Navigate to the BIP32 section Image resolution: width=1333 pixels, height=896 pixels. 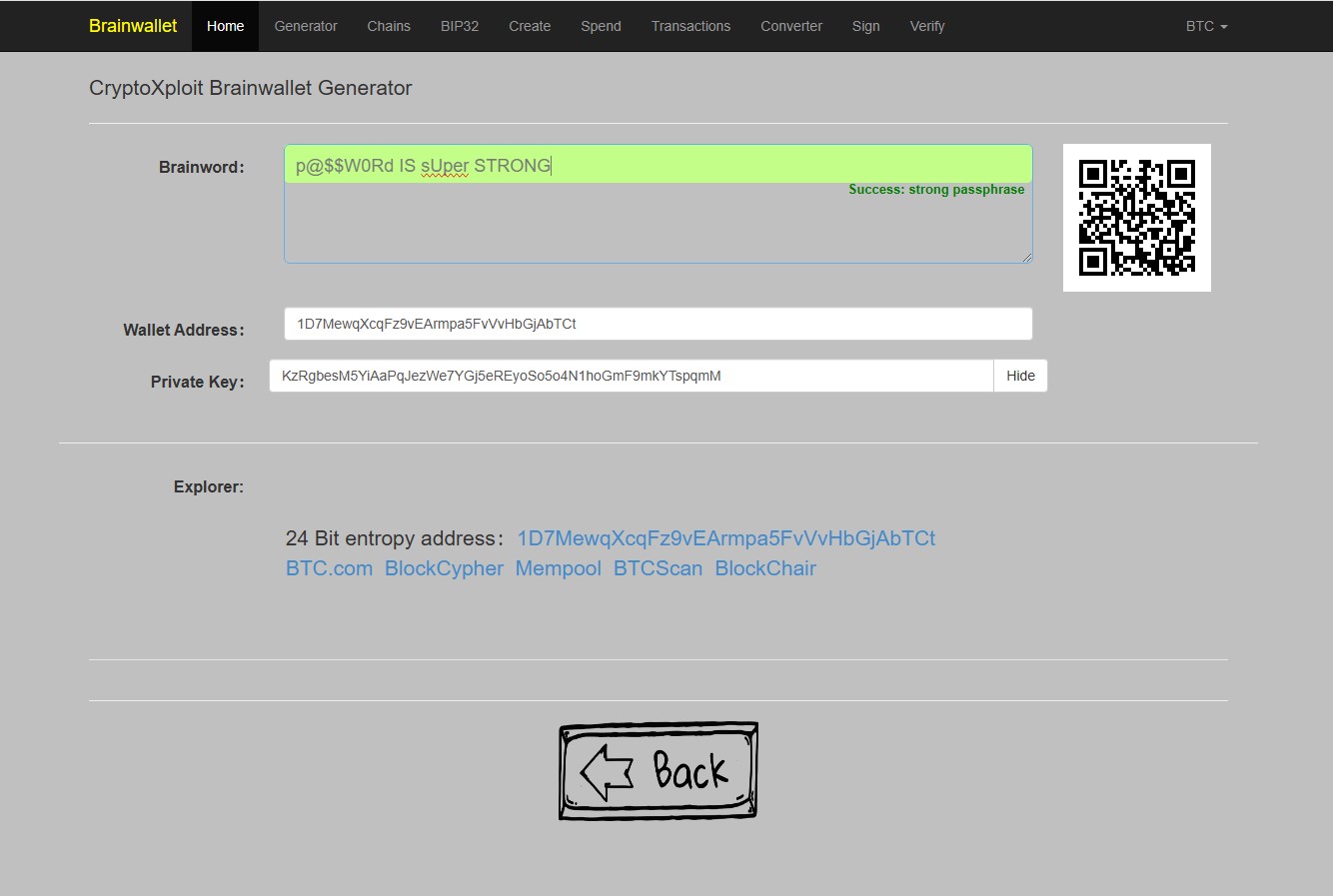click(x=460, y=26)
